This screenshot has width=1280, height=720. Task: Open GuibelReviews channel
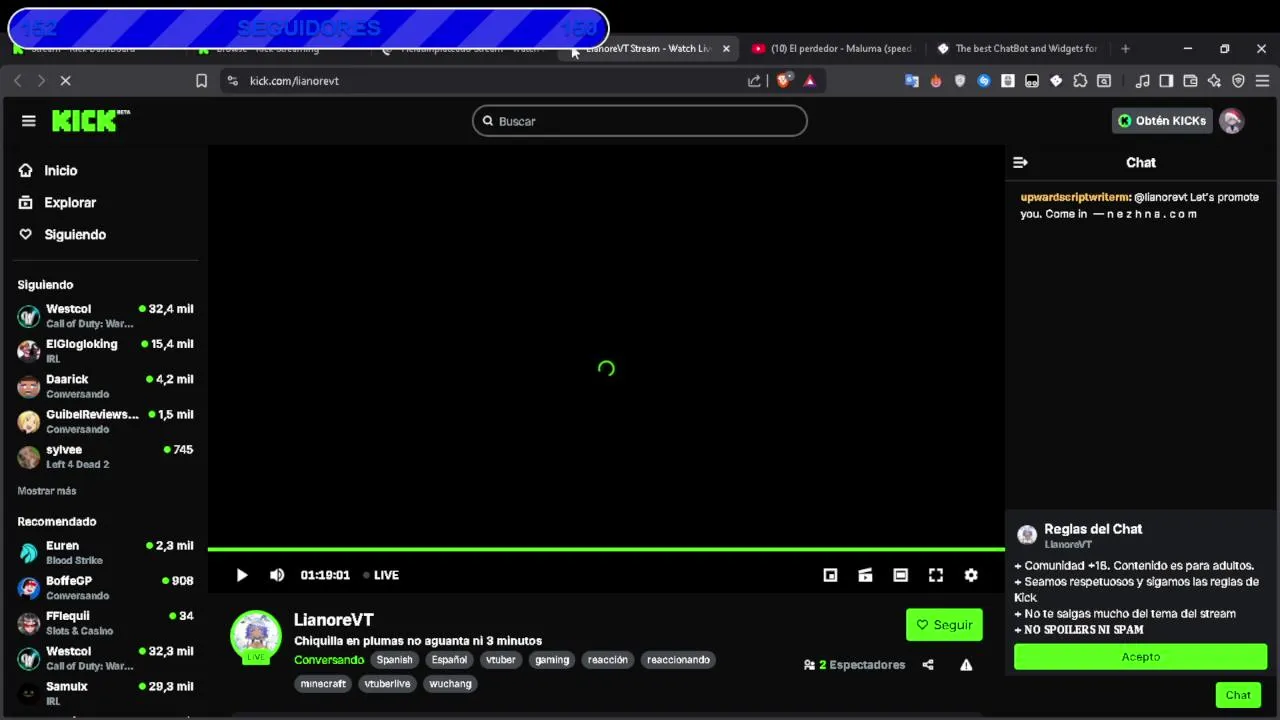[105, 421]
